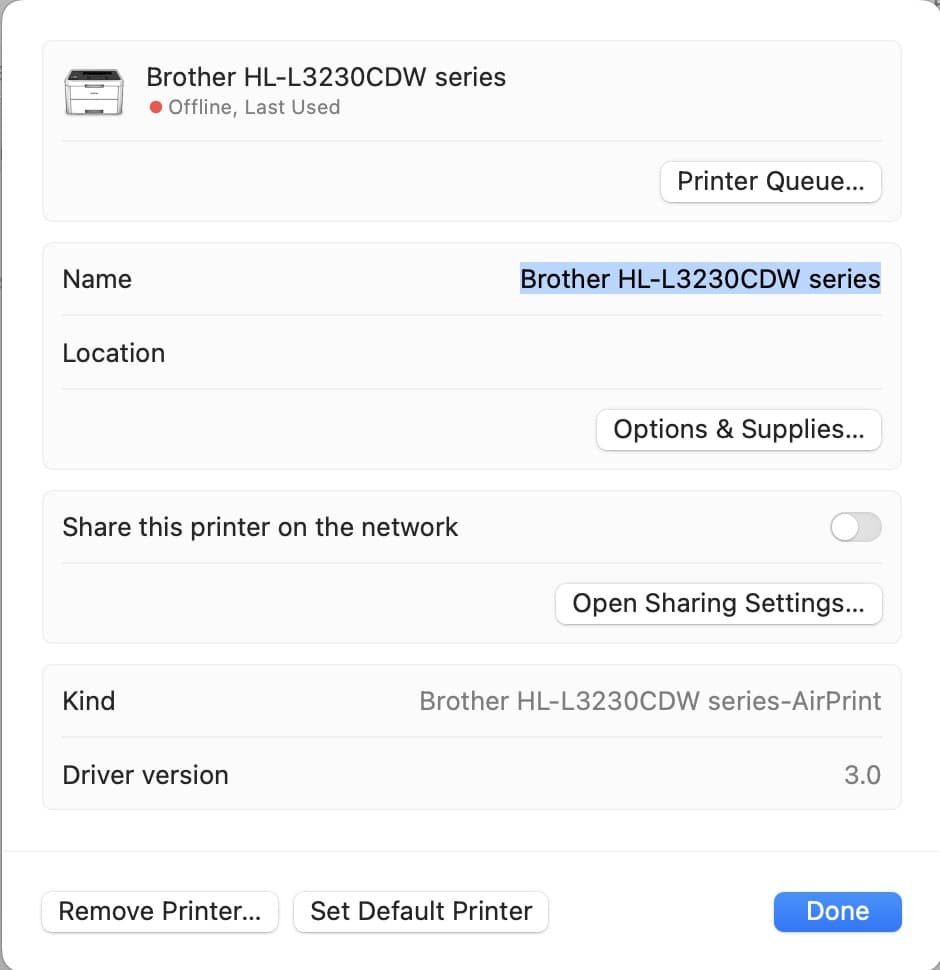The image size is (940, 970).
Task: Click the Name label
Action: pos(97,280)
